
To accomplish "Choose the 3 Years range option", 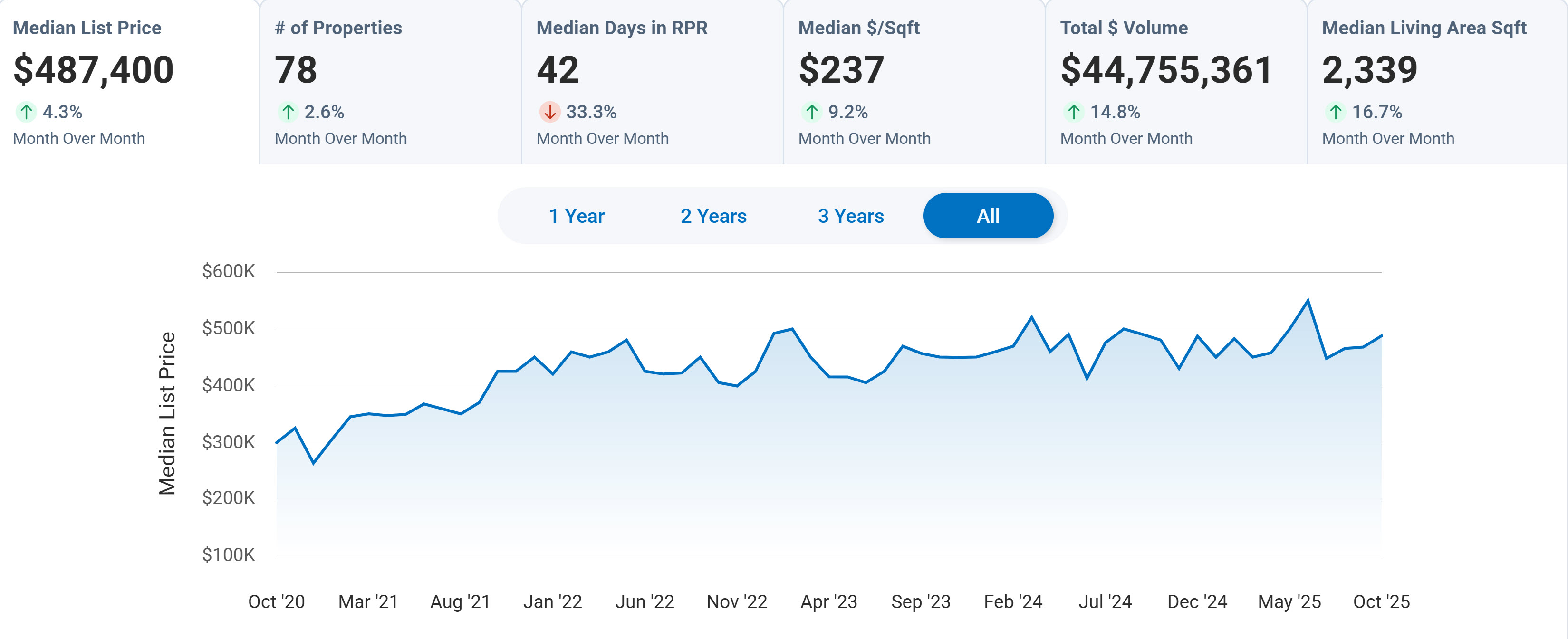I will 850,216.
